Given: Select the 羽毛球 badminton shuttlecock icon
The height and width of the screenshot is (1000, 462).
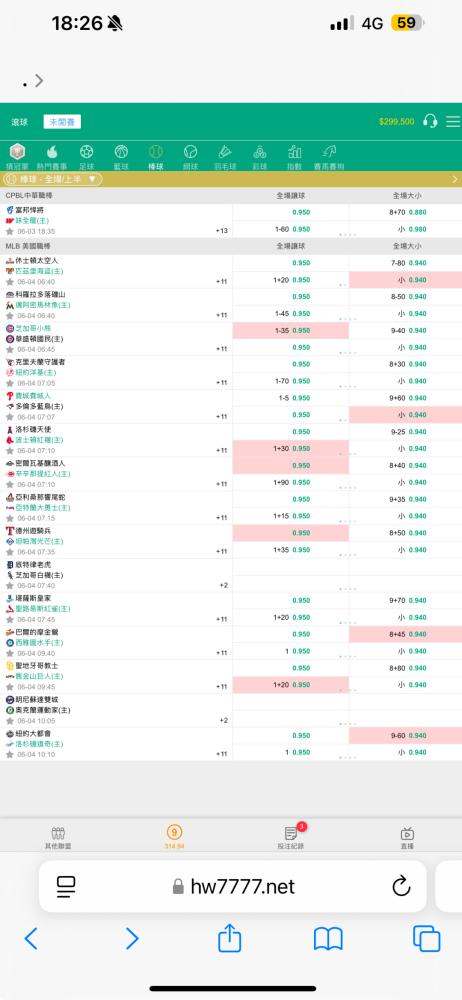Looking at the screenshot, I should pos(225,152).
